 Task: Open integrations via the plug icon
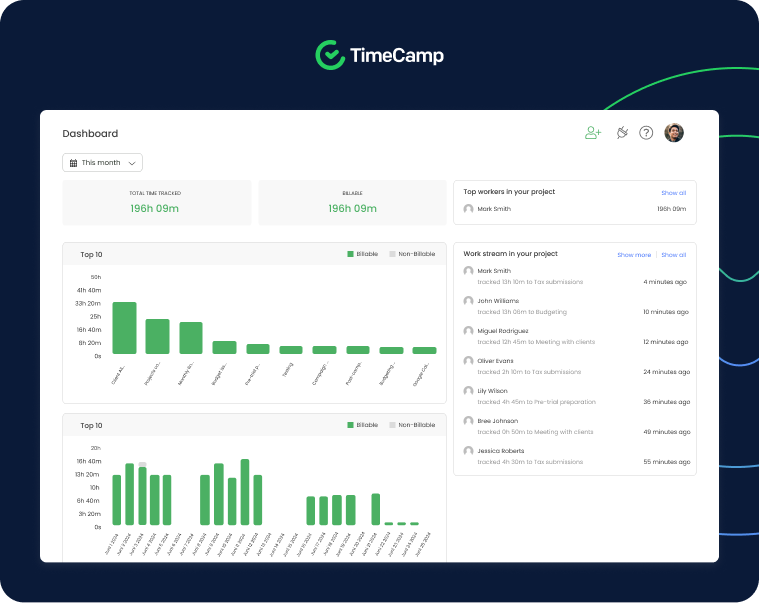[621, 133]
